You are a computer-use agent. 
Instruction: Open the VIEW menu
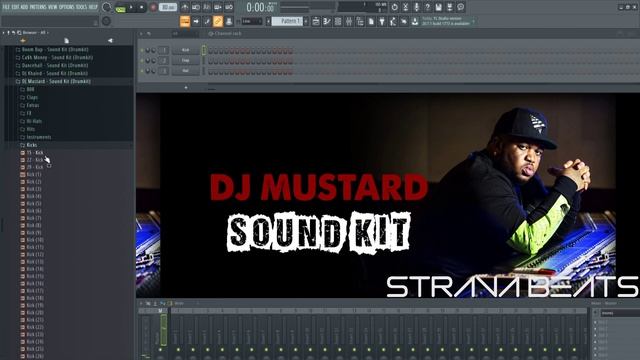coord(53,7)
